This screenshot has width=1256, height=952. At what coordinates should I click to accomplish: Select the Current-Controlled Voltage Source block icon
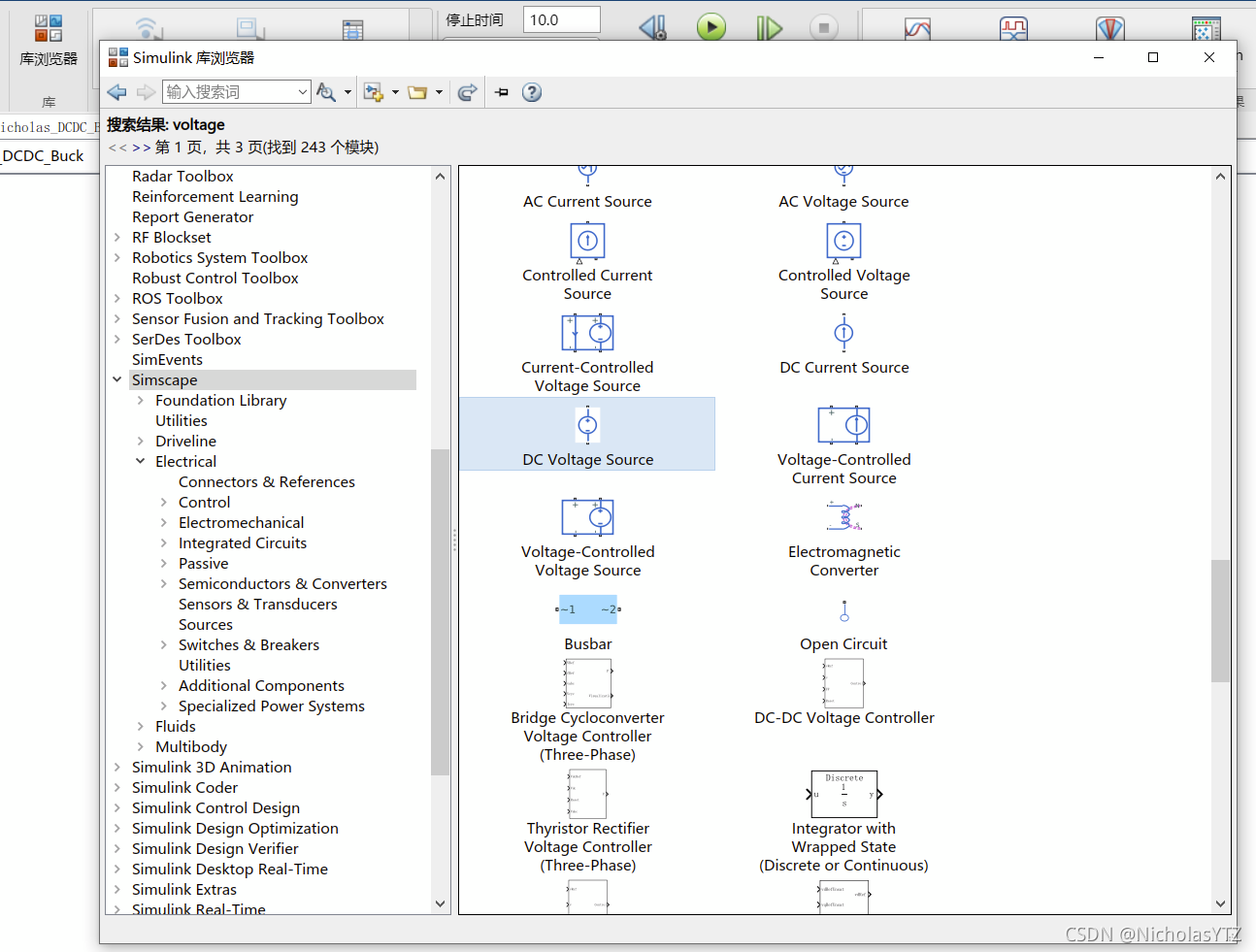[587, 333]
